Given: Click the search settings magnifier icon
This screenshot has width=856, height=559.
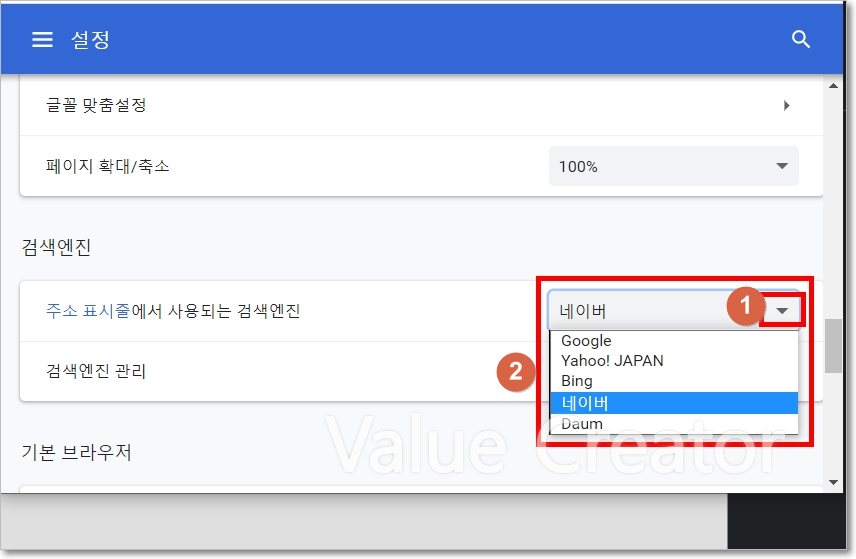Looking at the screenshot, I should click(x=800, y=39).
